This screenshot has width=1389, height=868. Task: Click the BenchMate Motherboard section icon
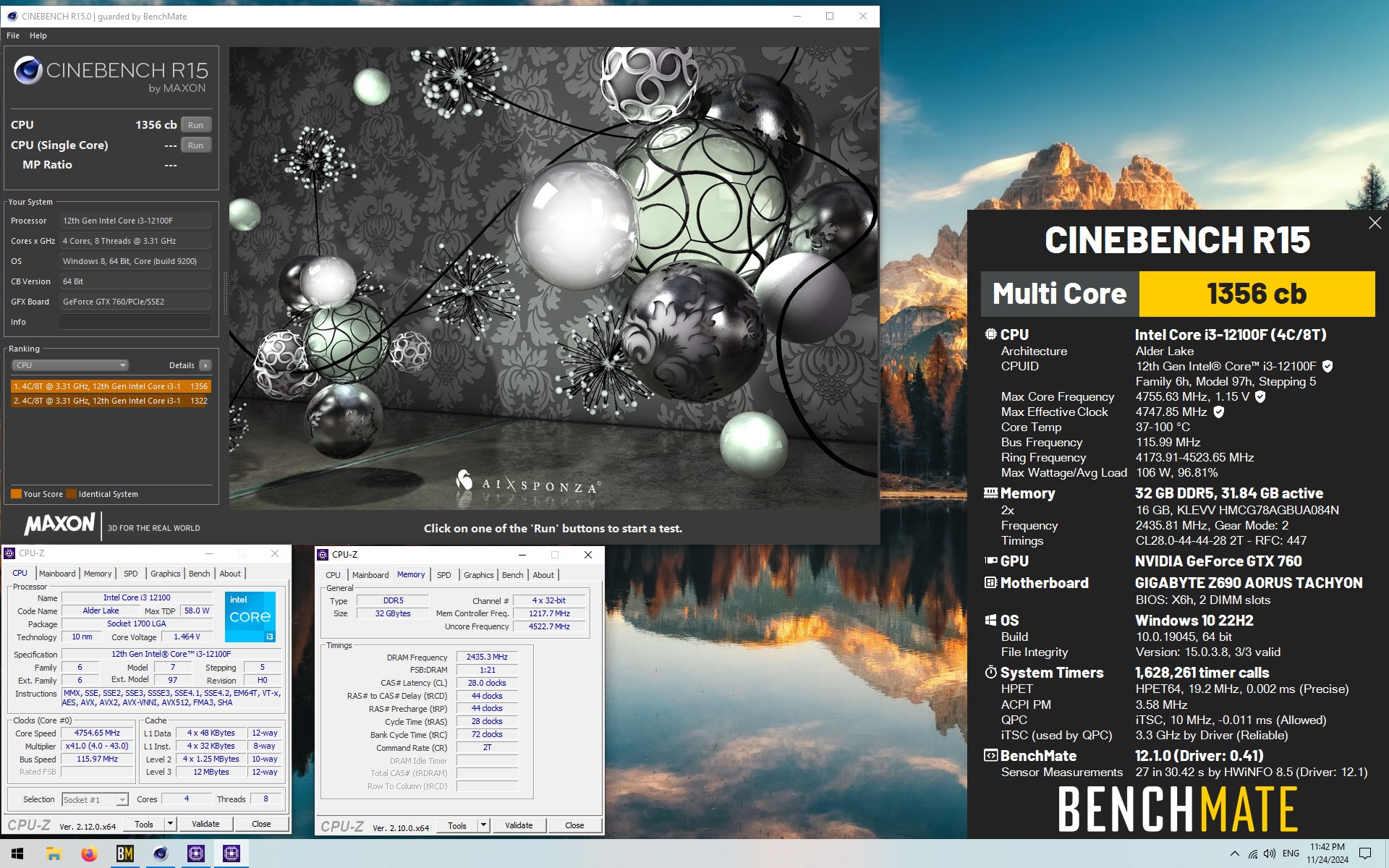[990, 582]
